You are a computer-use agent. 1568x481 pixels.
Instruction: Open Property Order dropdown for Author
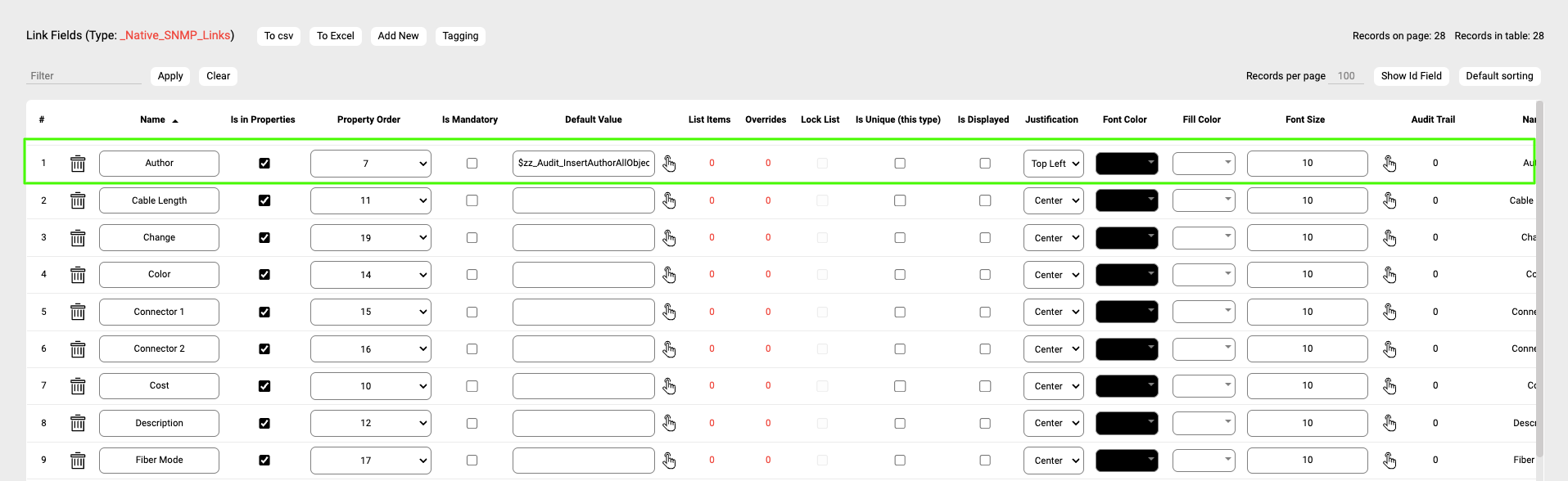pos(370,164)
